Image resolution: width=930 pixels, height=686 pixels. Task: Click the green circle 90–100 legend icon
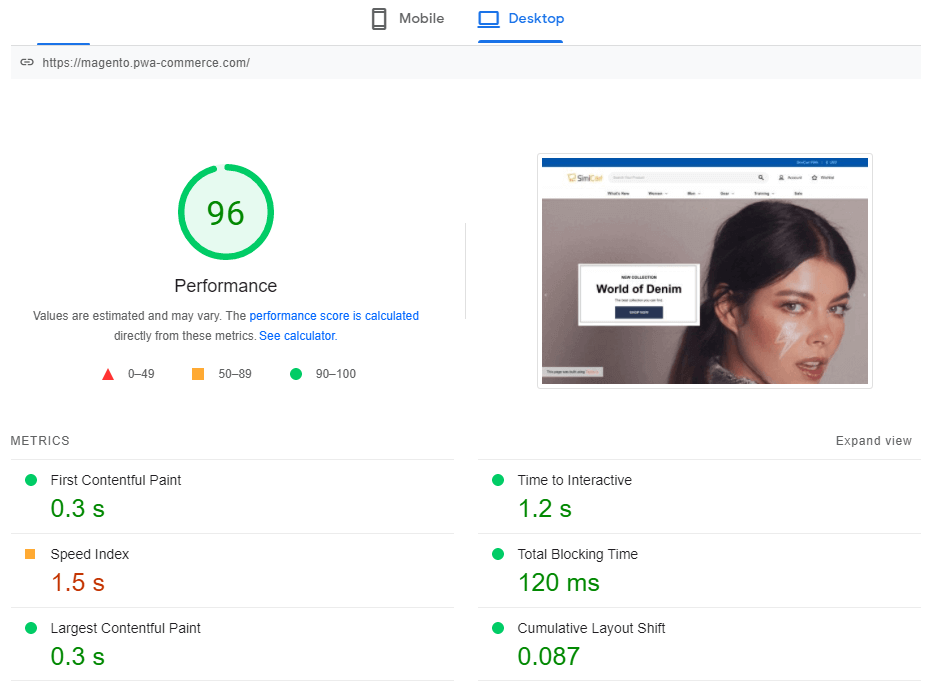pos(295,374)
